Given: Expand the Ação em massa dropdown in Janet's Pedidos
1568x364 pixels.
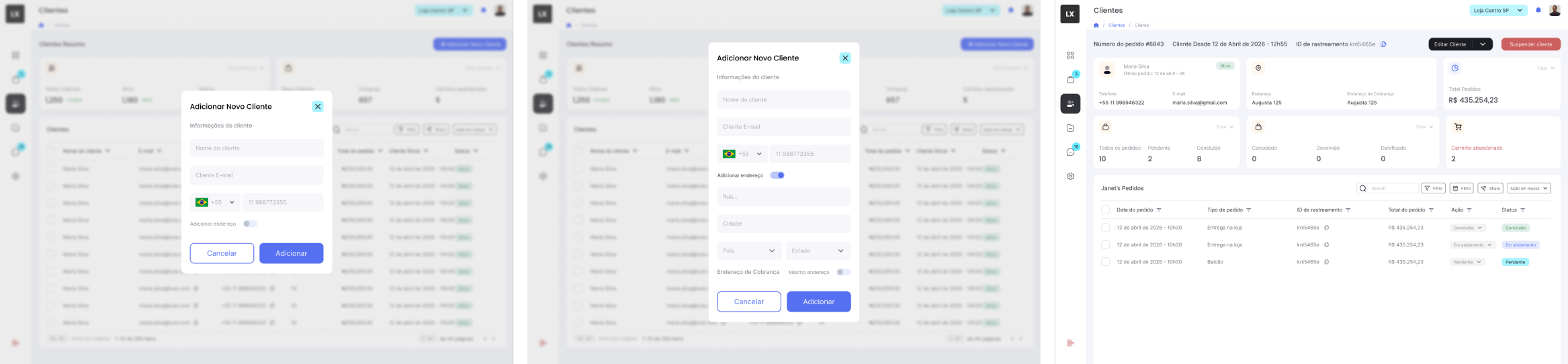Looking at the screenshot, I should (1529, 189).
